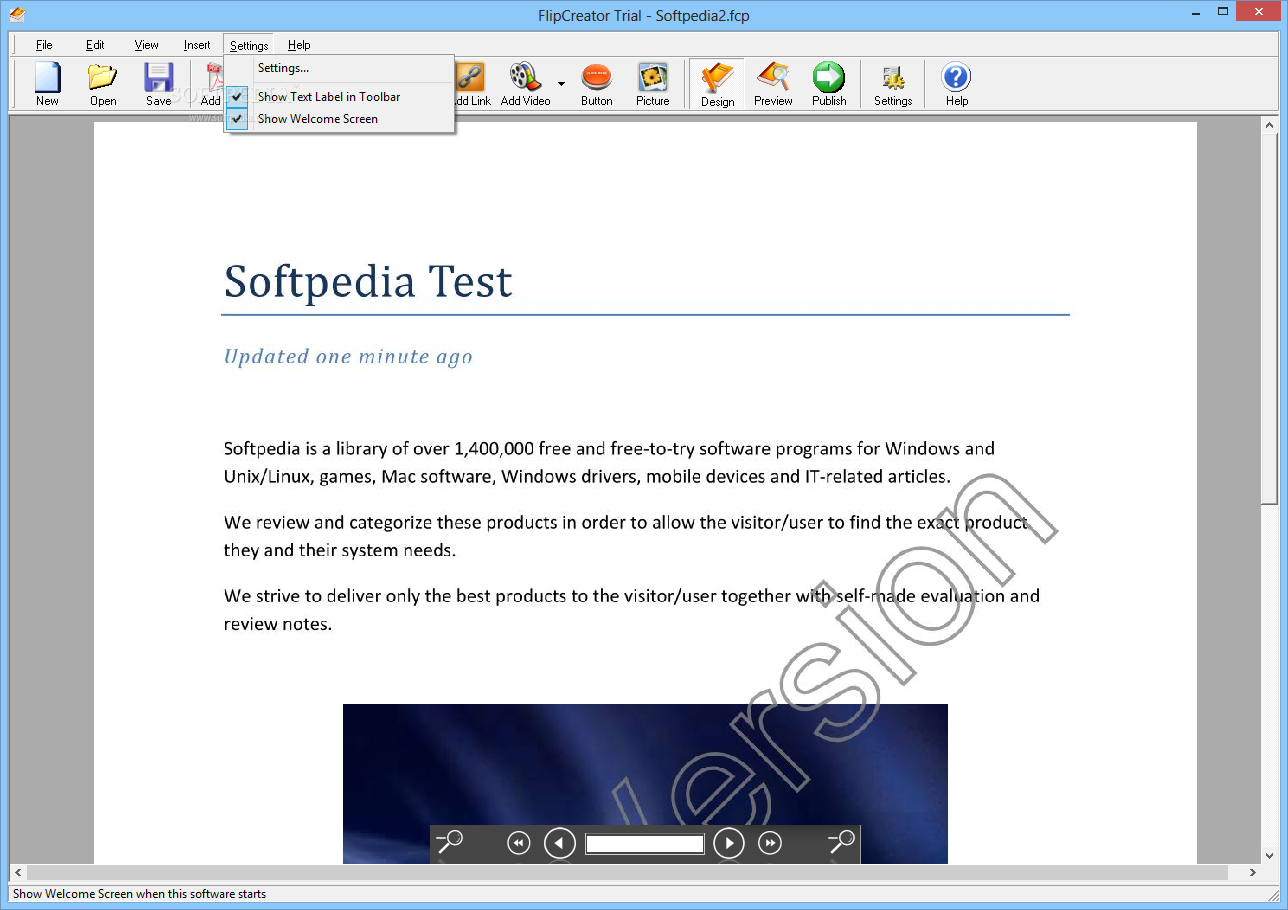1288x910 pixels.
Task: Click the page number field in the flipbook bar
Action: (x=645, y=844)
